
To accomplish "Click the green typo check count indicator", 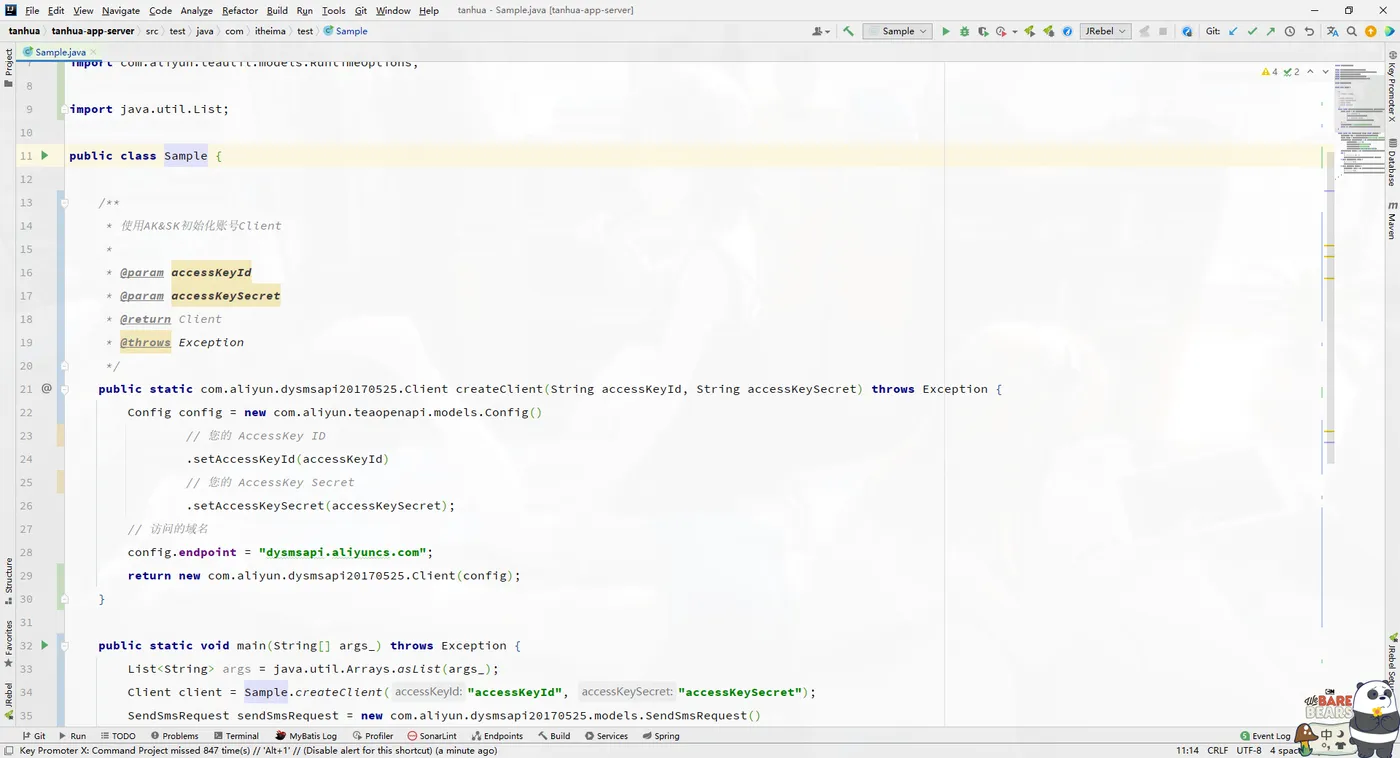I will tap(1293, 72).
